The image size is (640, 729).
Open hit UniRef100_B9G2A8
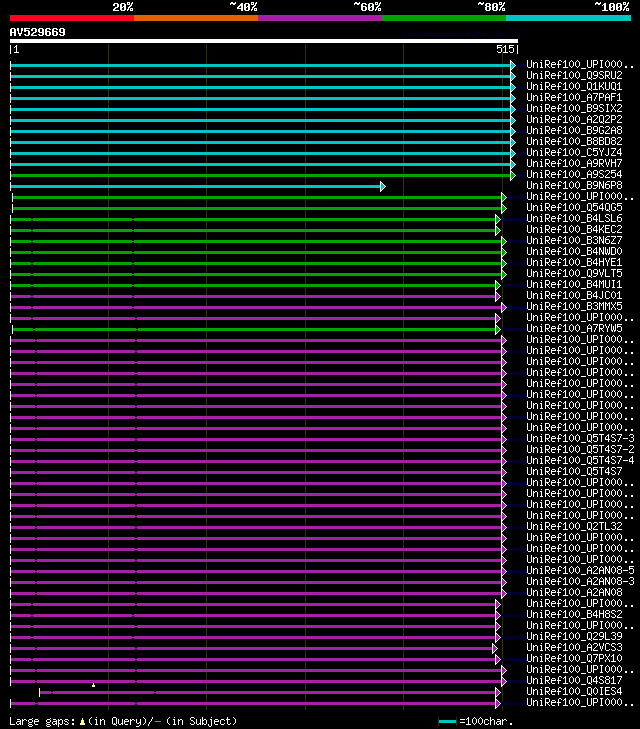pos(574,131)
